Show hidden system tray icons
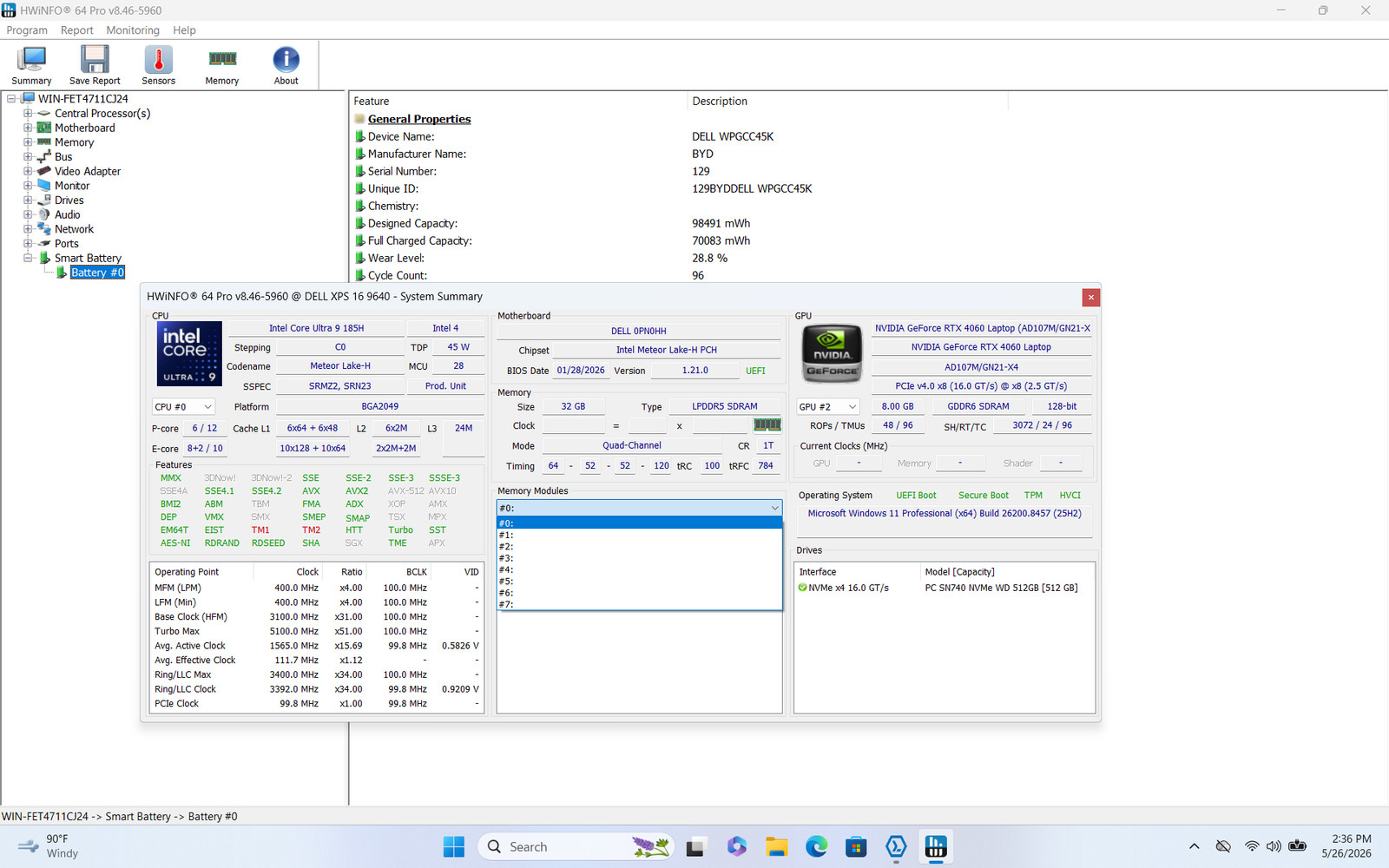This screenshot has height=868, width=1389. pyautogui.click(x=1195, y=846)
